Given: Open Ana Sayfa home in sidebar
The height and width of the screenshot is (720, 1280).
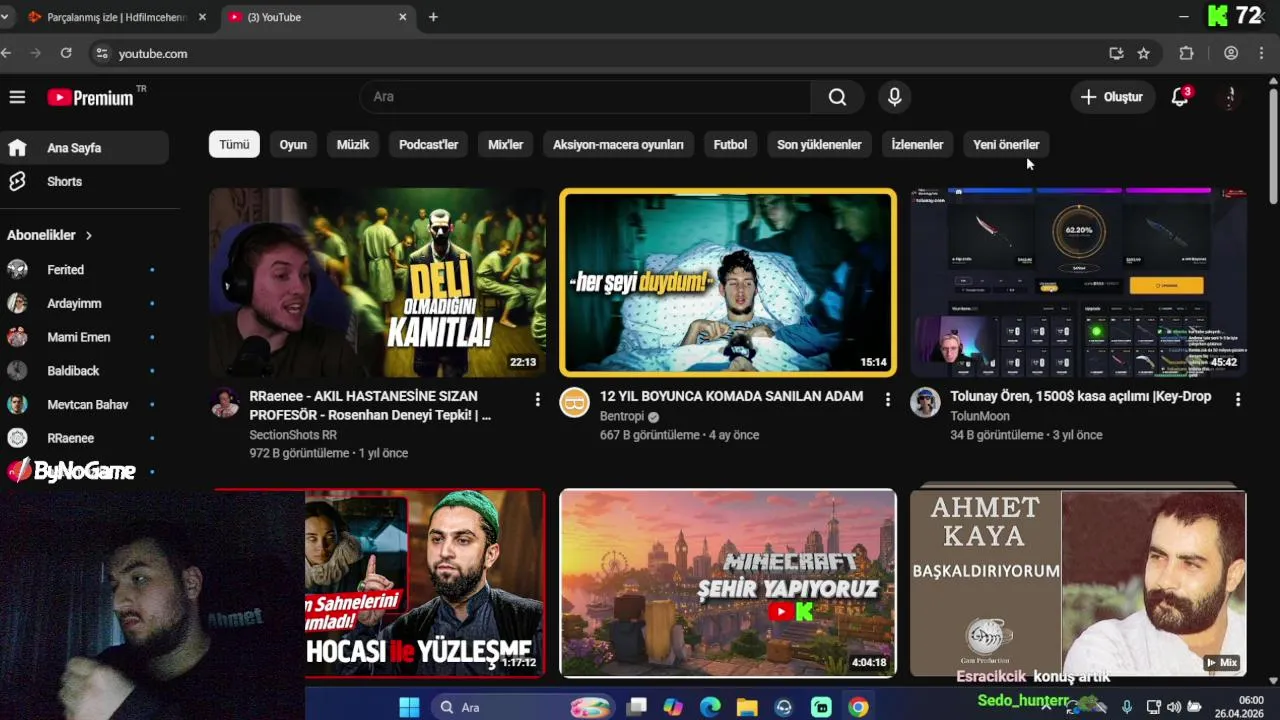Looking at the screenshot, I should tap(84, 148).
